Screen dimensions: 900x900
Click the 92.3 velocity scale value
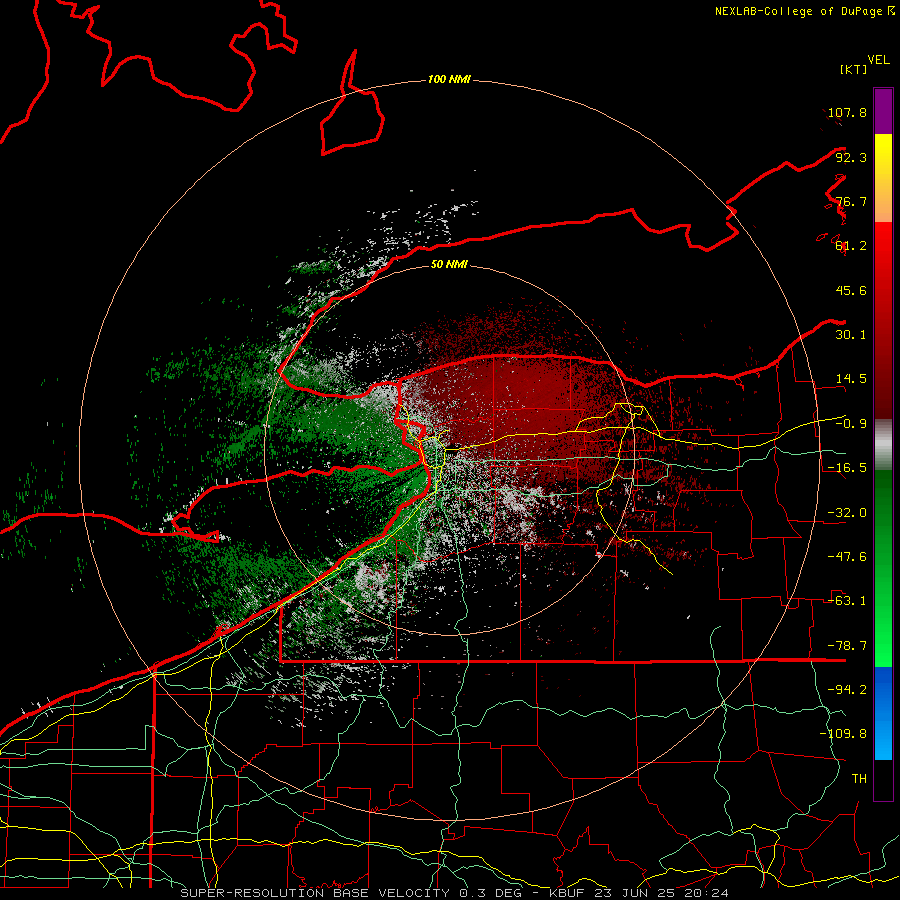851,157
